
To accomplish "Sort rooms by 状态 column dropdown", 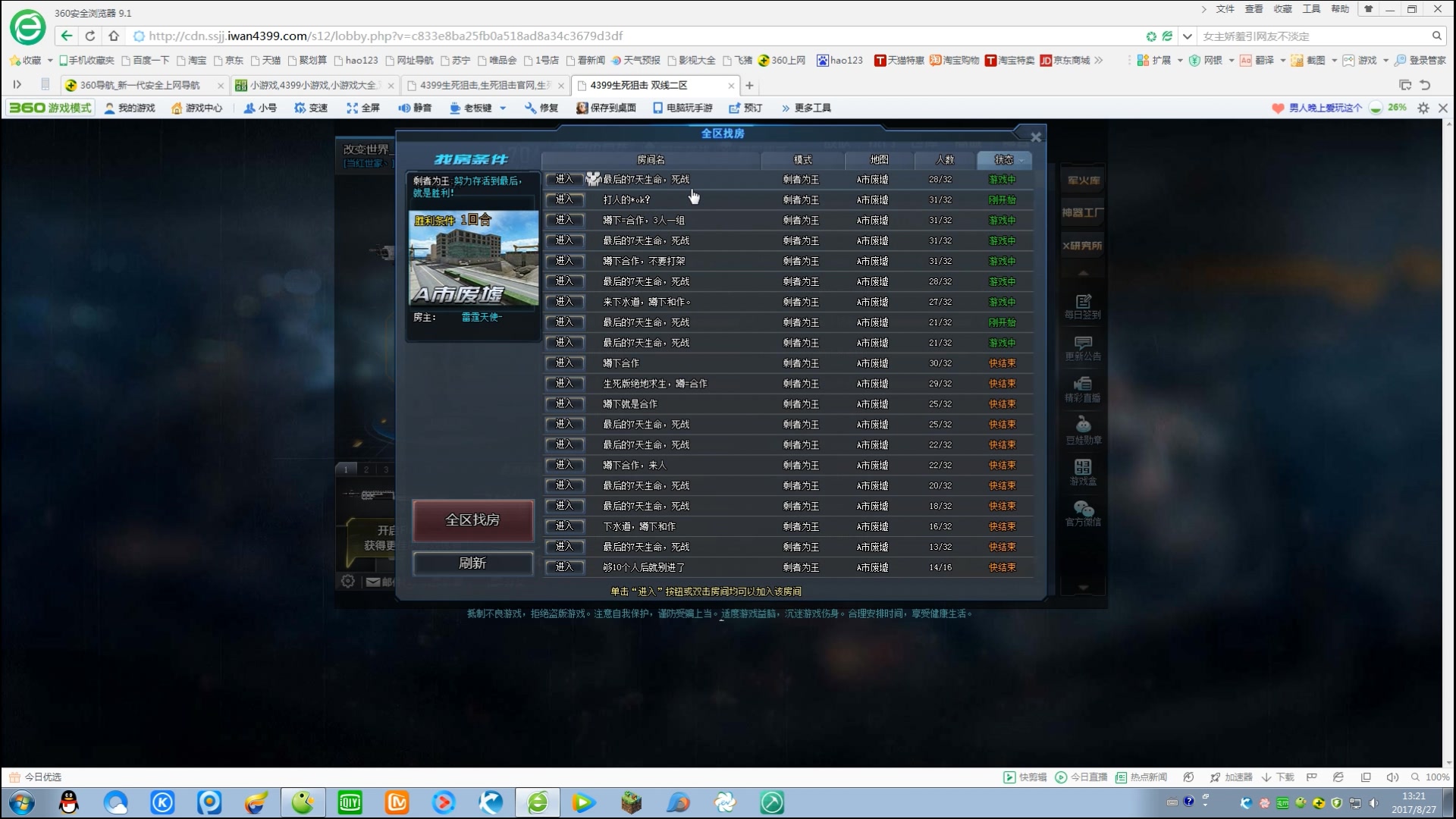I will tap(1005, 159).
